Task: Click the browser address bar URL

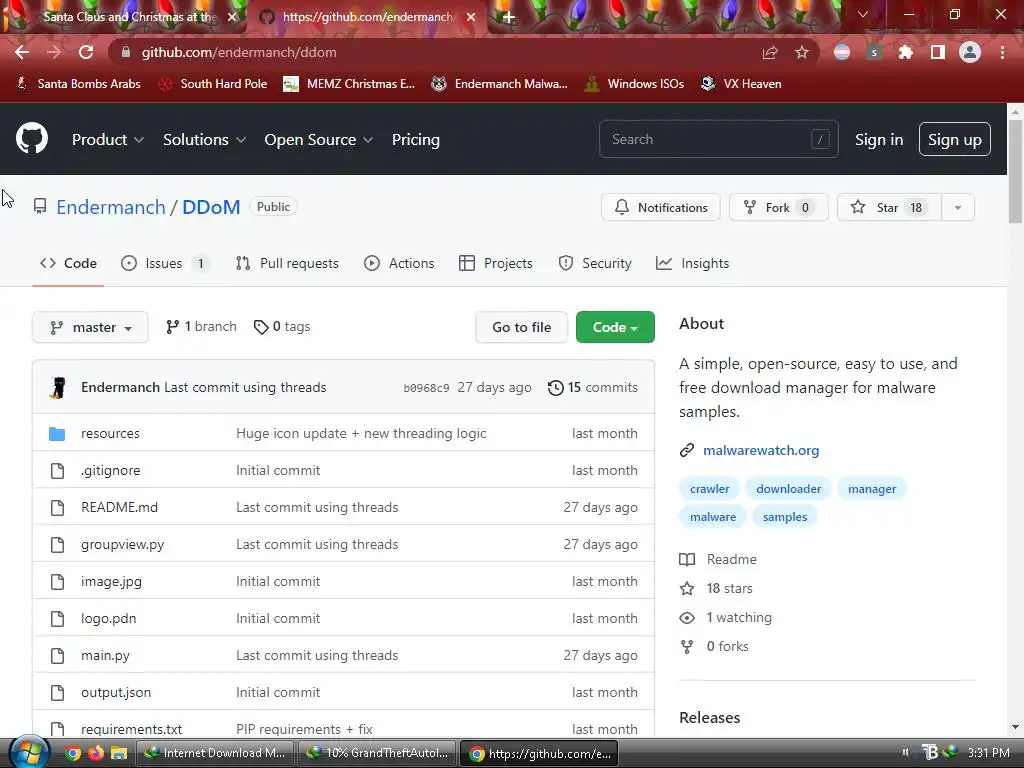Action: coord(239,52)
